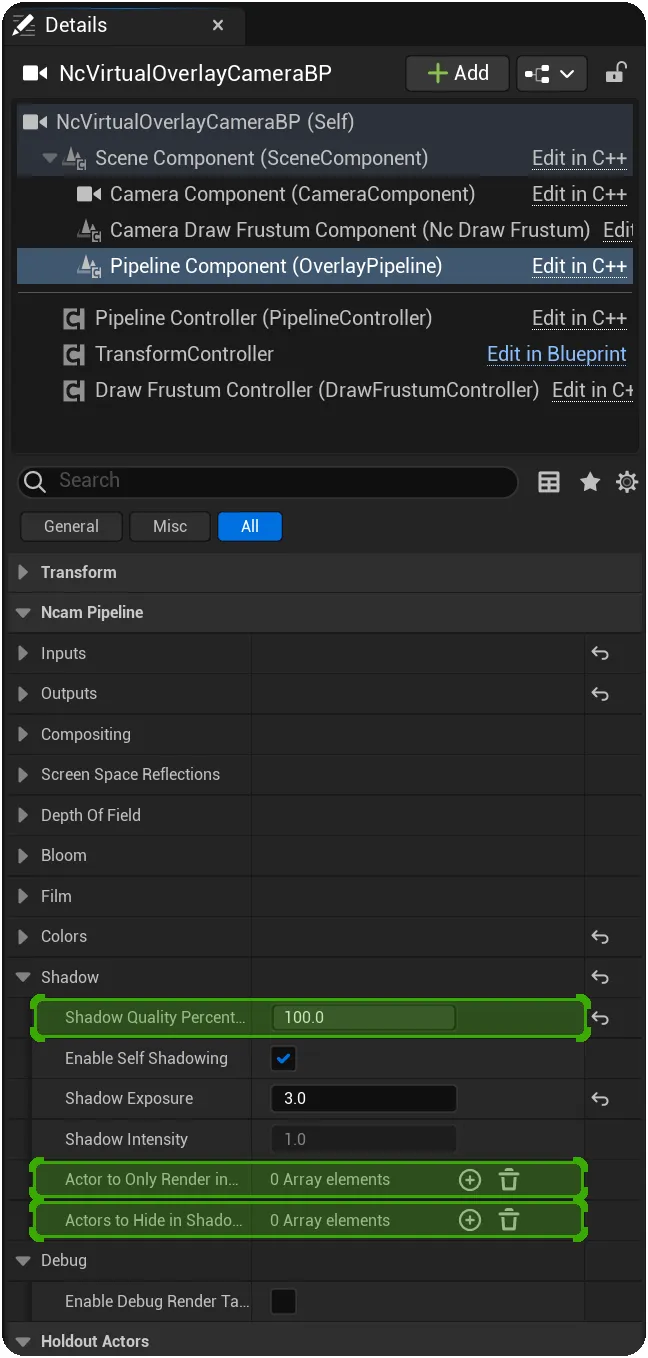
Task: Click the Add component button
Action: point(458,73)
